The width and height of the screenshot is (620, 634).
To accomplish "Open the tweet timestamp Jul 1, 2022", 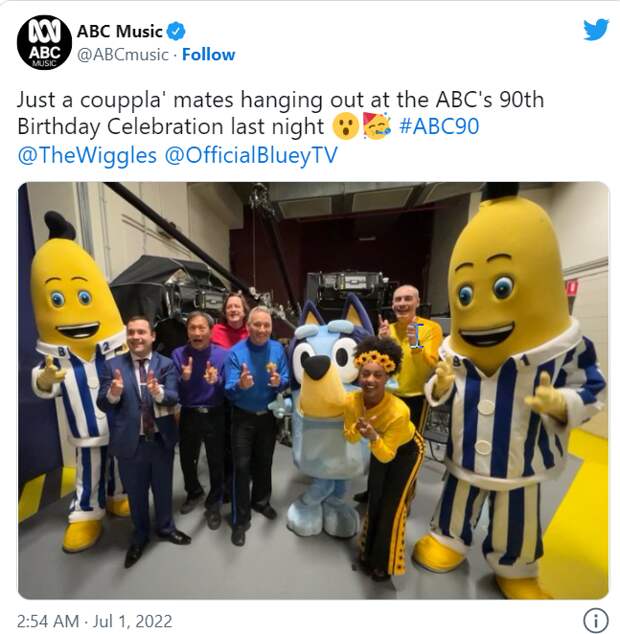I will tap(95, 621).
